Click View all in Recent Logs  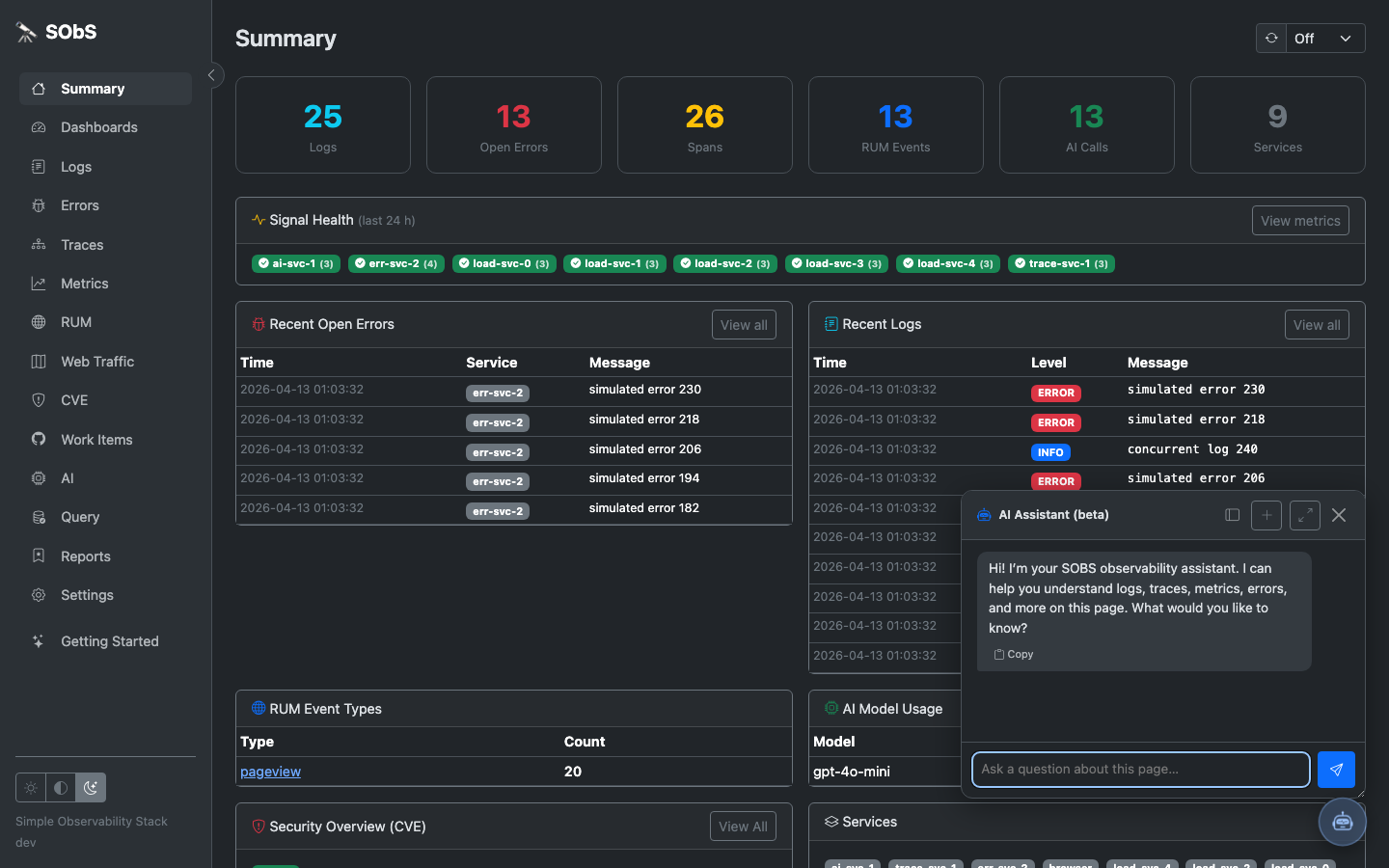1317,325
